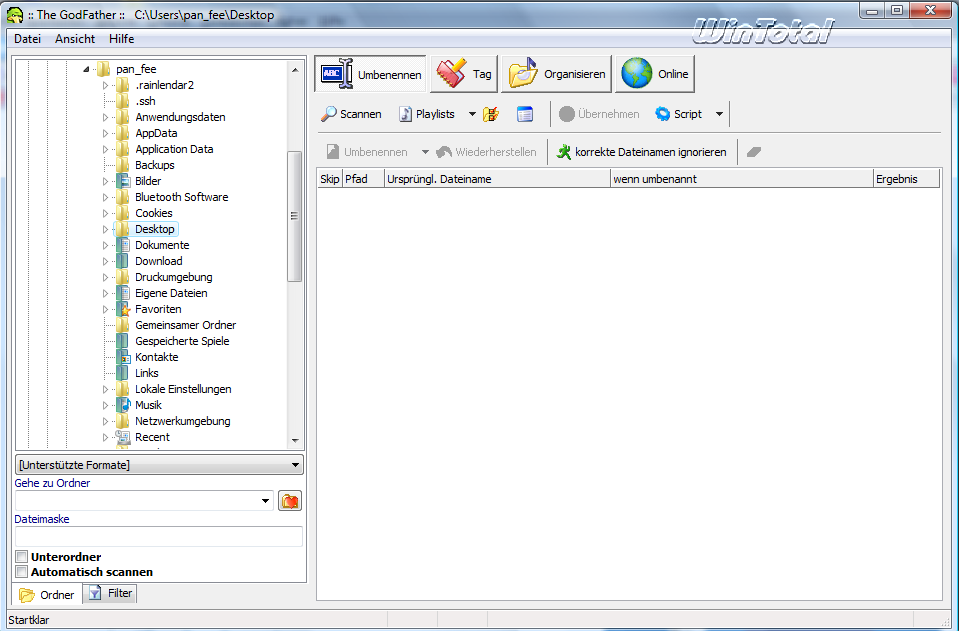The image size is (959, 631).
Task: Click the Dateimaske input field
Action: click(159, 536)
